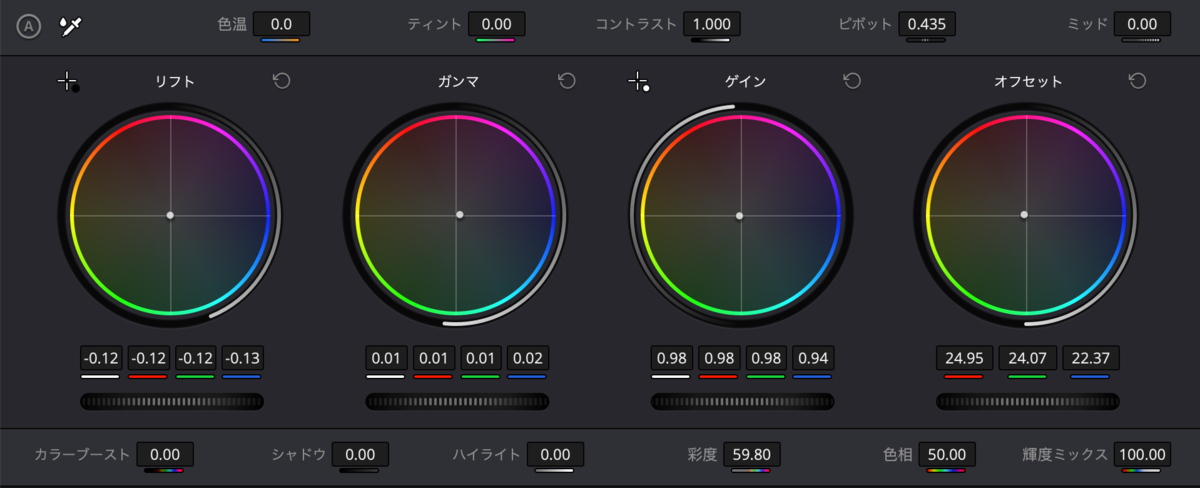This screenshot has width=1200, height=488.
Task: Select ゲイン green channel value
Action: (x=765, y=358)
